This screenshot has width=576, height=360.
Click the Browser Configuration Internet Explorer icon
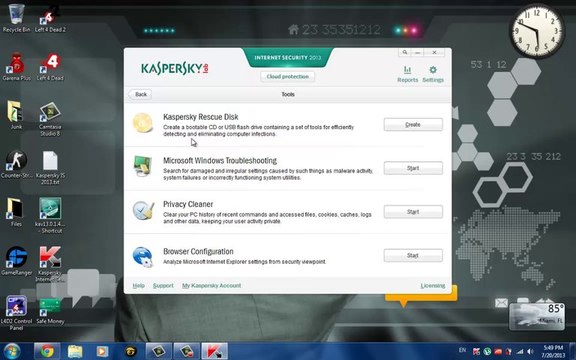143,257
